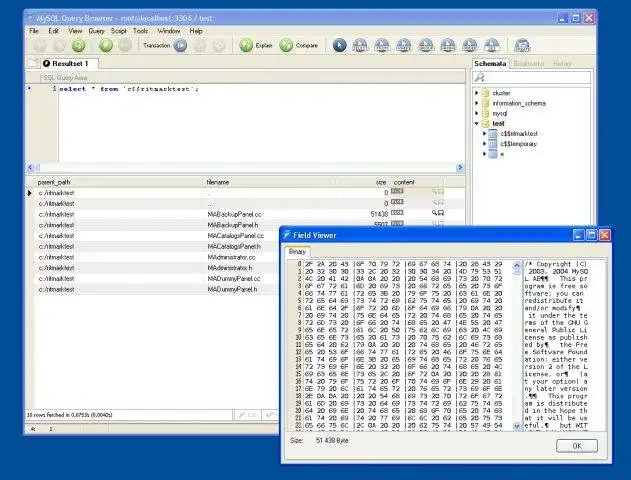Click the grayed Stop icon beside Execute
631x480 pixels.
click(125, 45)
